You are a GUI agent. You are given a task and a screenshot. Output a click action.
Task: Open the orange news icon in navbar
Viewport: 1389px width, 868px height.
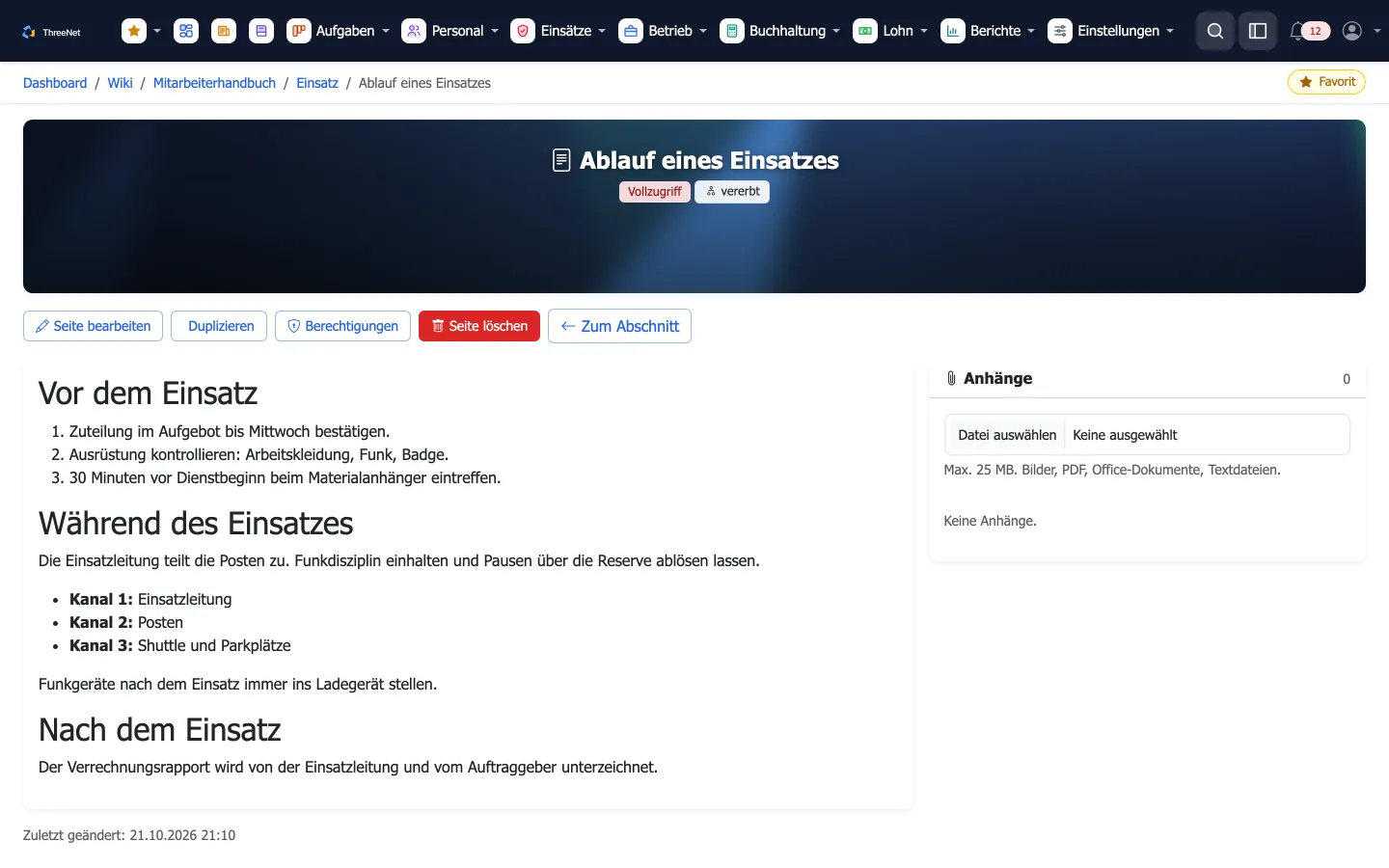point(224,31)
